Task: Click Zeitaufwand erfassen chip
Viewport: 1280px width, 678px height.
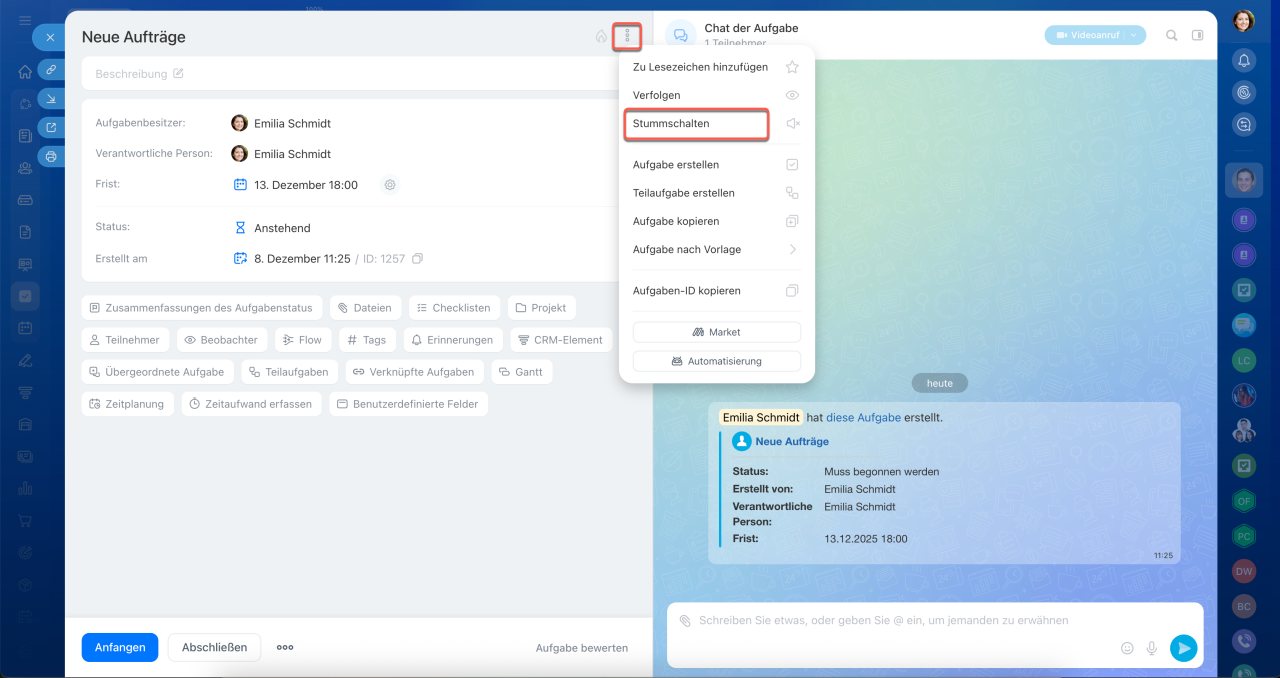Action: pyautogui.click(x=251, y=404)
